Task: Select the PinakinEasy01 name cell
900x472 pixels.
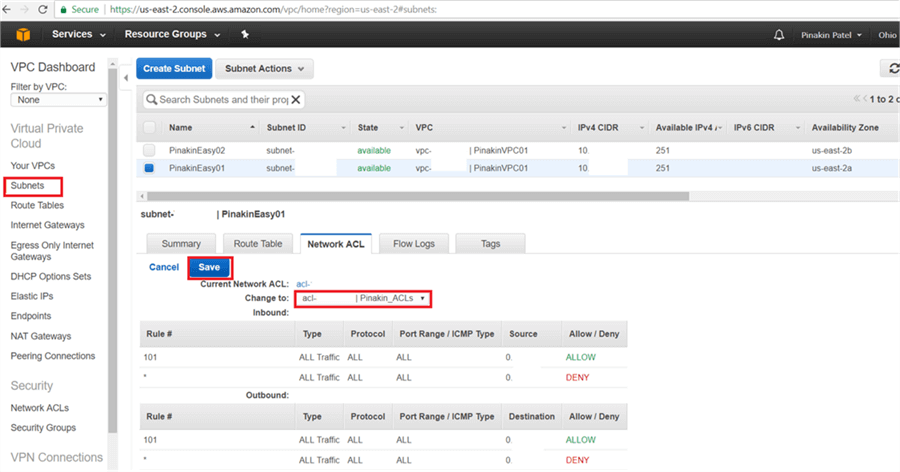Action: pyautogui.click(x=197, y=168)
